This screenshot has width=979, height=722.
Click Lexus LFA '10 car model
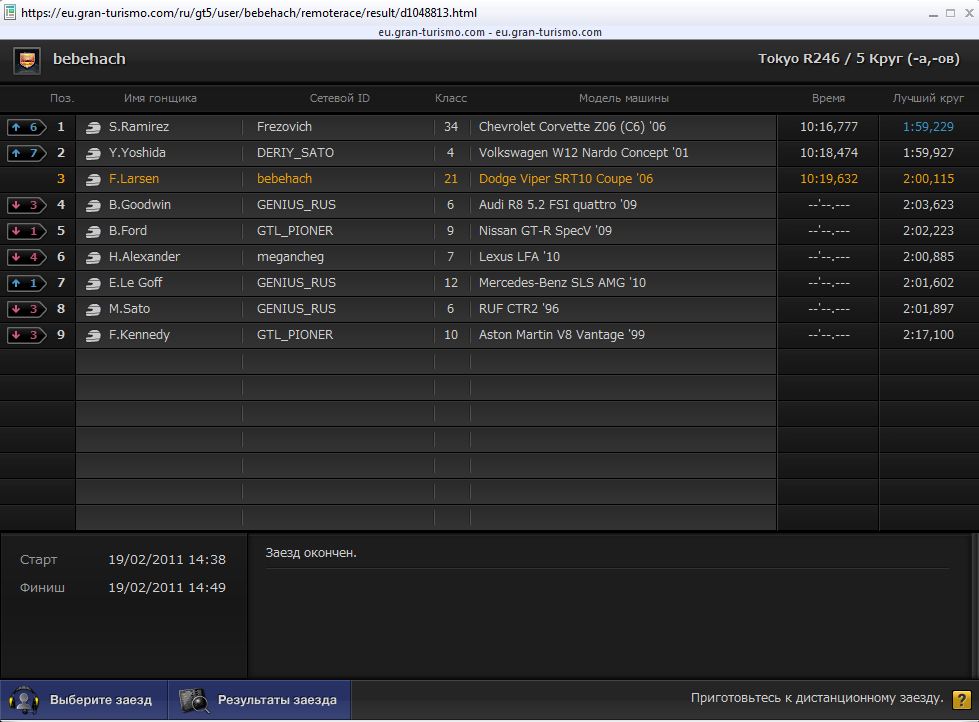(519, 257)
